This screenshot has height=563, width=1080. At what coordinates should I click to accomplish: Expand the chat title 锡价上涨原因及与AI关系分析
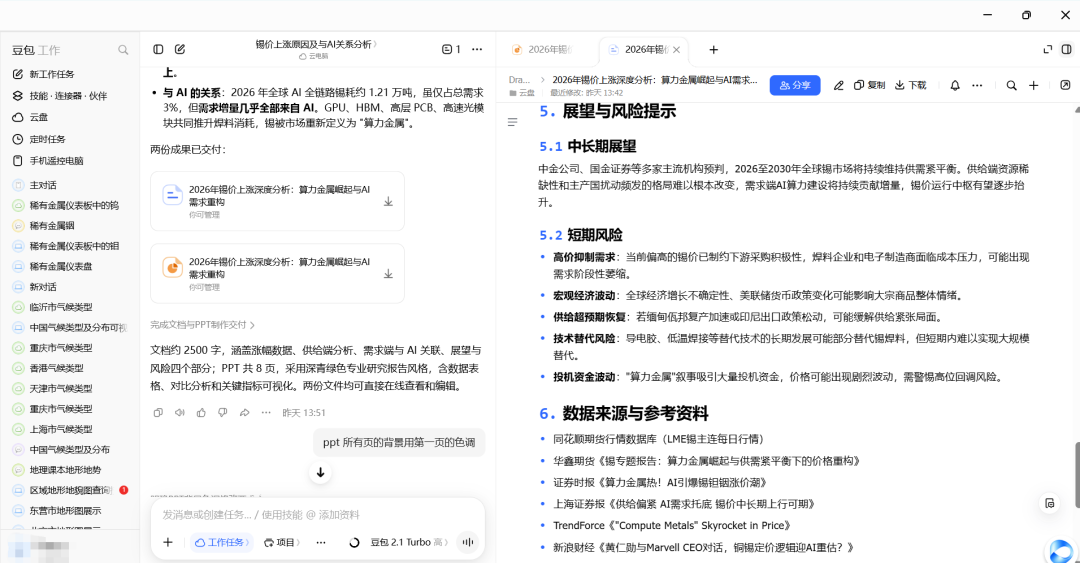[x=316, y=44]
